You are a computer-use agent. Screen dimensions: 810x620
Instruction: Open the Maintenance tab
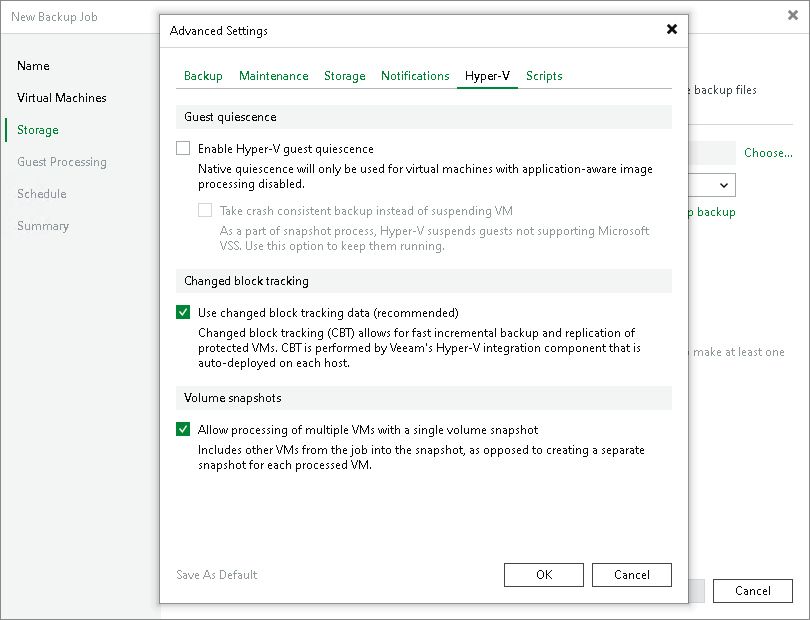click(273, 76)
